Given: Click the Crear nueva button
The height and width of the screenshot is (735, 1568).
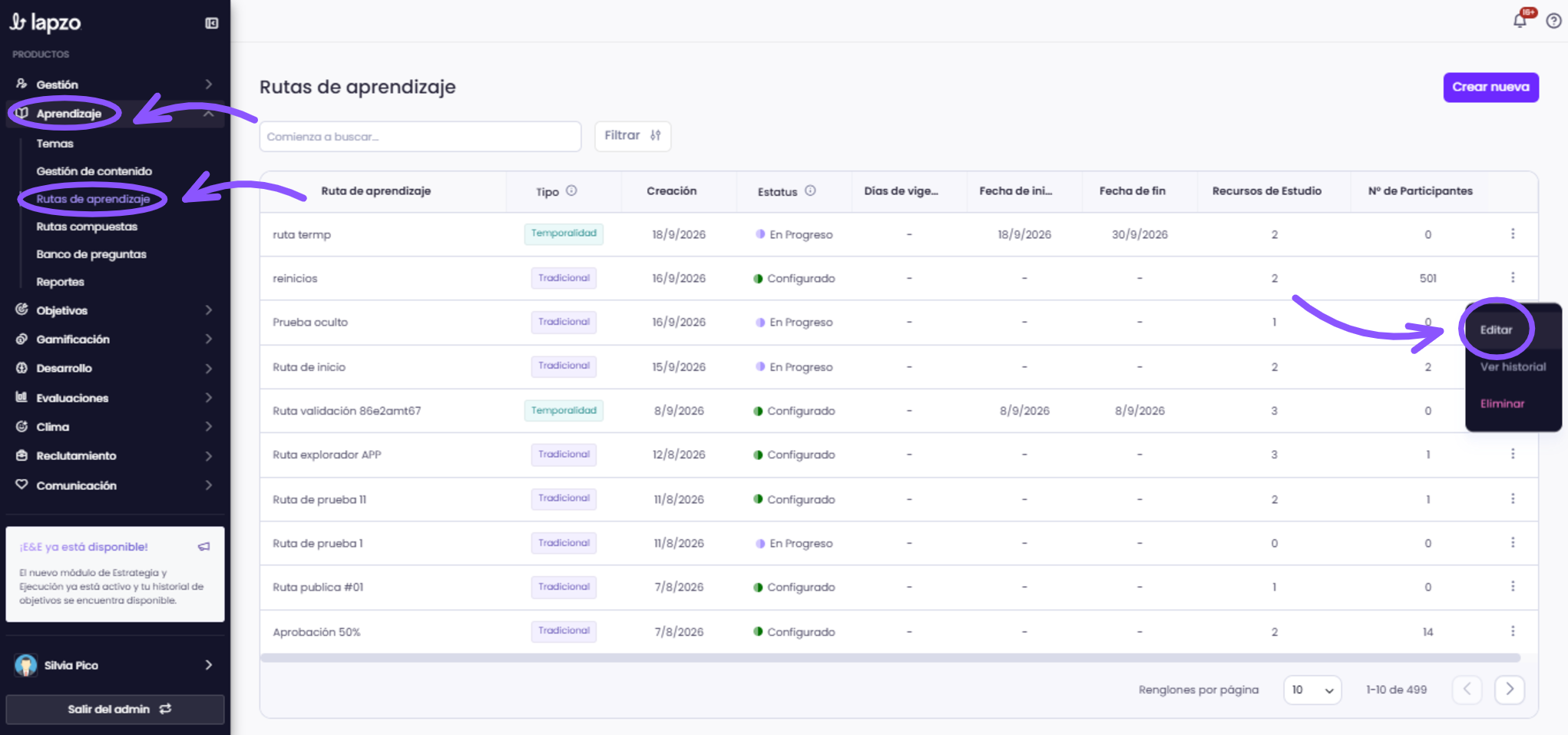Looking at the screenshot, I should click(1490, 87).
